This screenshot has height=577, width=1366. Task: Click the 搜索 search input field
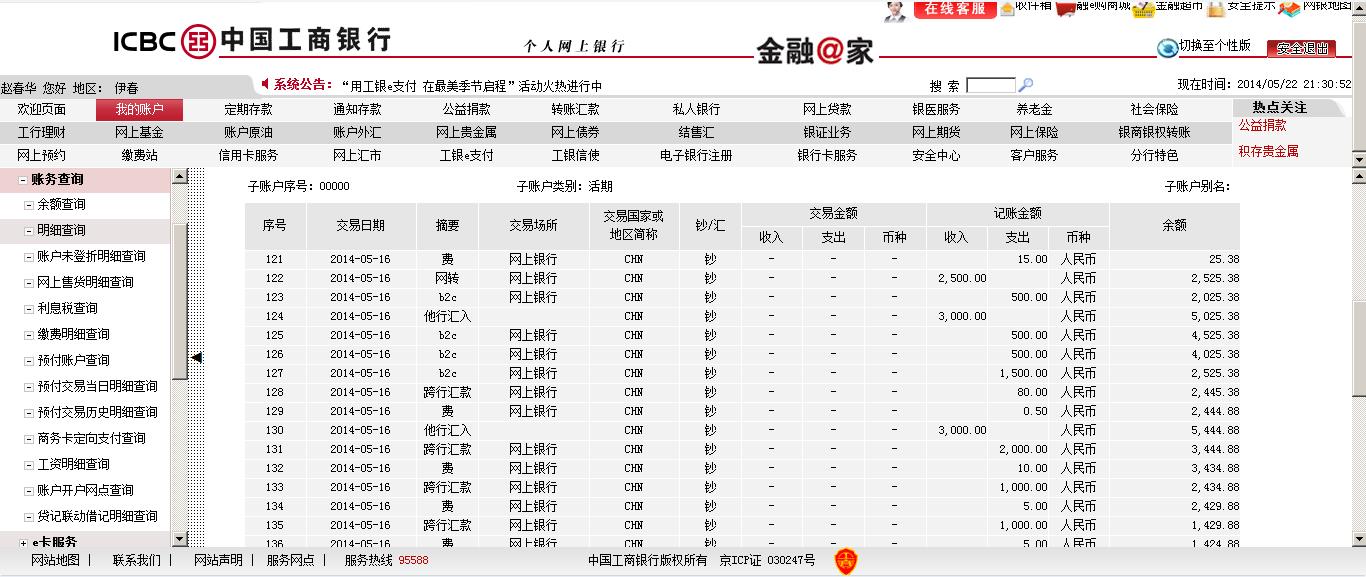[x=990, y=86]
